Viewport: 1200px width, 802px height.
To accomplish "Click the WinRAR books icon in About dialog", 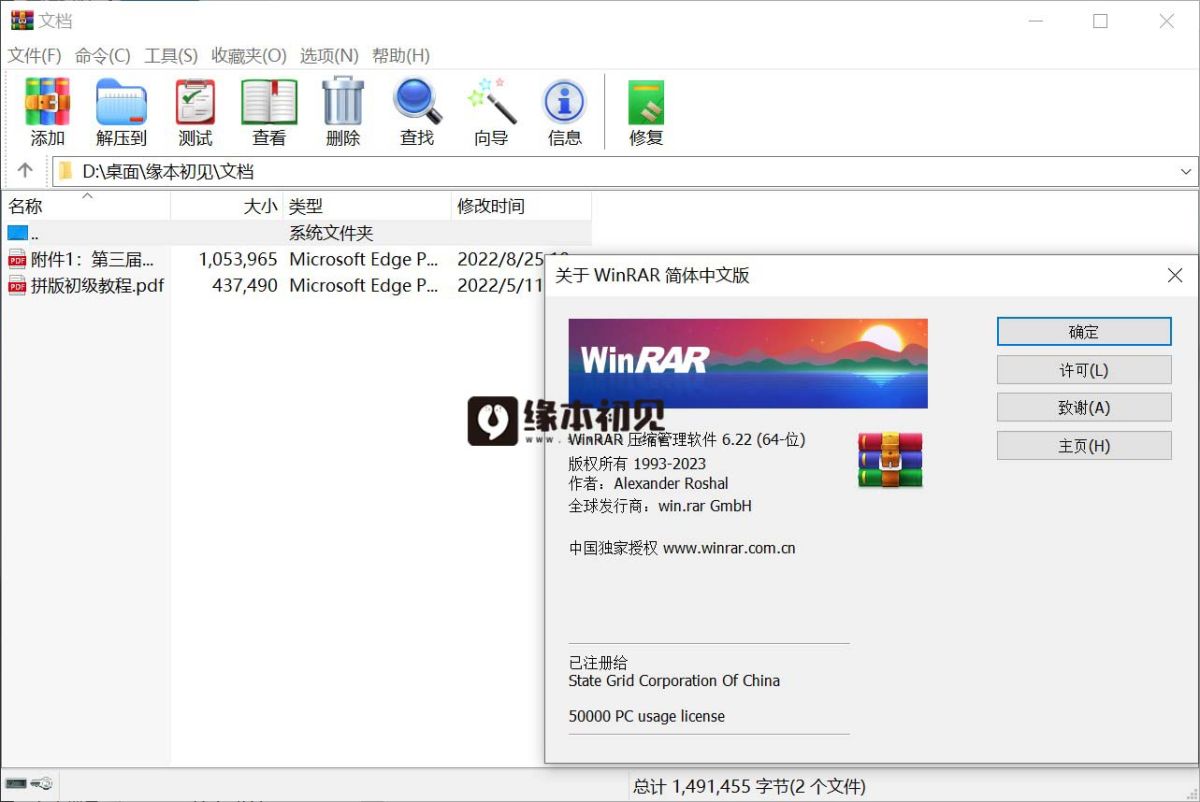I will (890, 460).
